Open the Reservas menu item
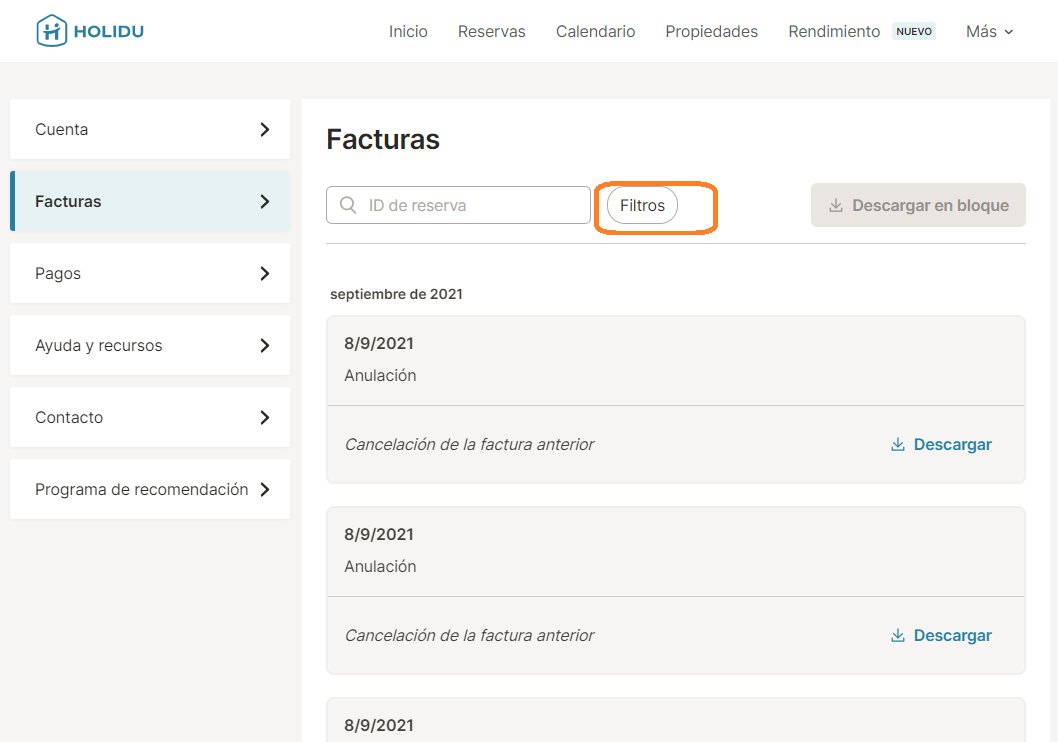The width and height of the screenshot is (1058, 742). pyautogui.click(x=491, y=32)
